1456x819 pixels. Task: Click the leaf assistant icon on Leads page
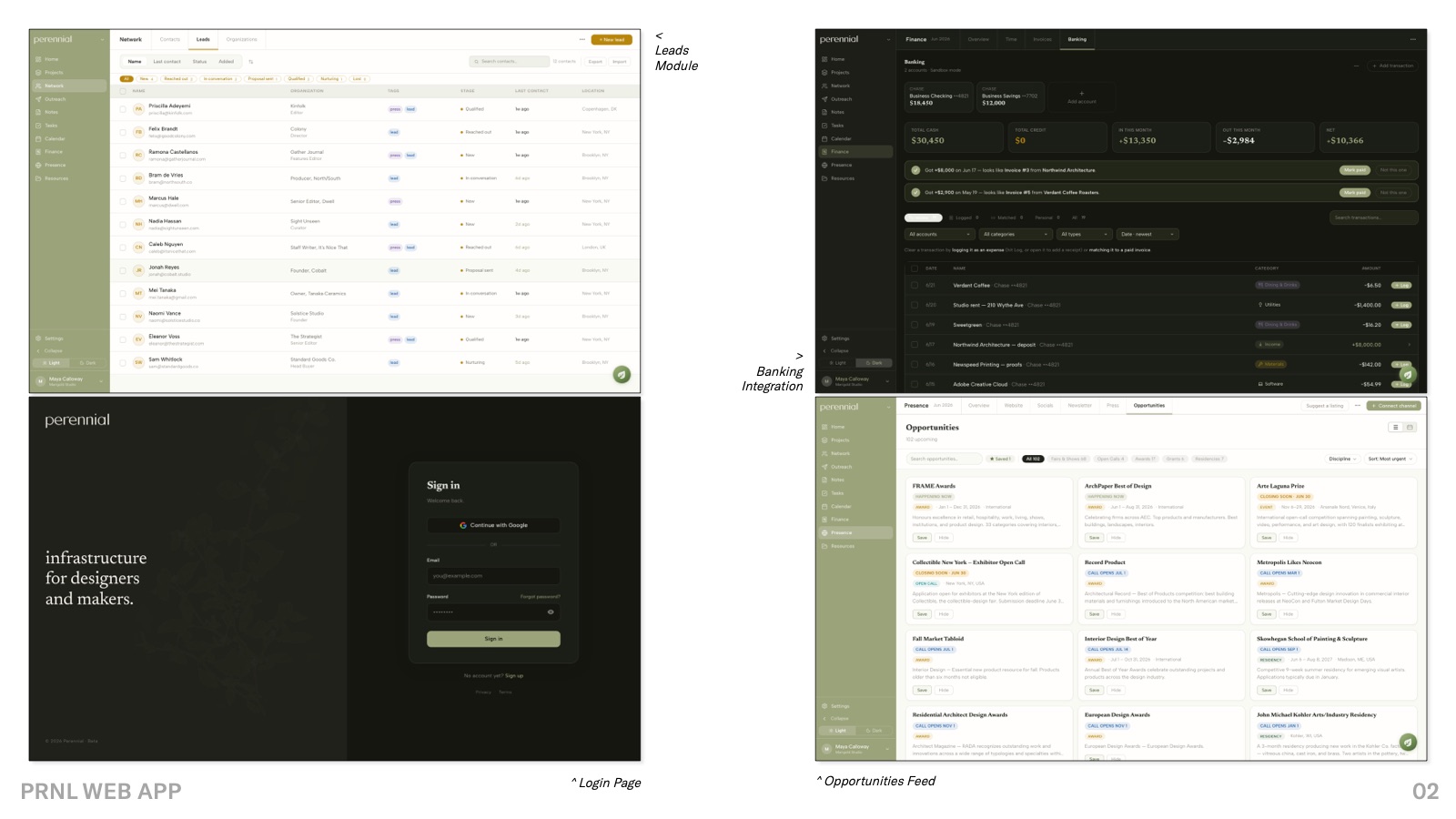pos(622,374)
